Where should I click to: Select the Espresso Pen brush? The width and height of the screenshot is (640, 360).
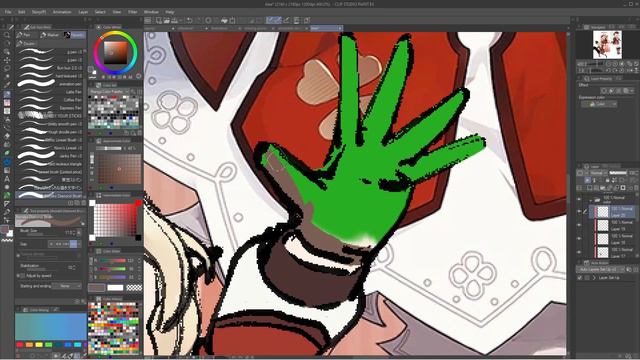click(x=51, y=108)
